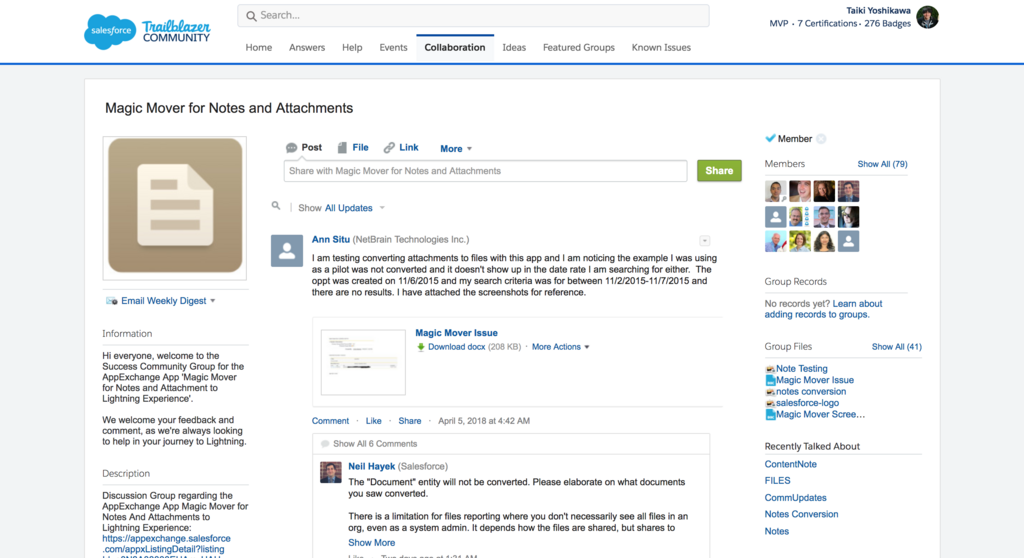Click the Email Weekly Digest envelope icon
The height and width of the screenshot is (558, 1024).
[112, 301]
